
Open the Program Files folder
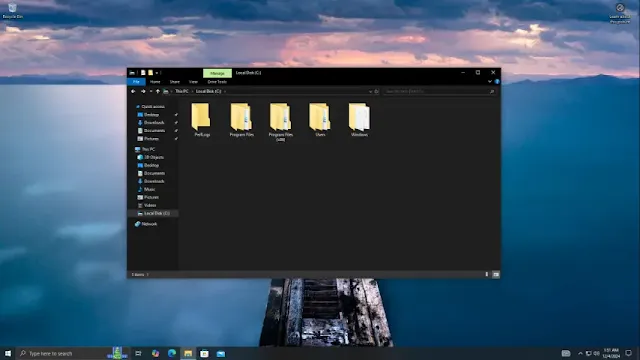[241, 120]
